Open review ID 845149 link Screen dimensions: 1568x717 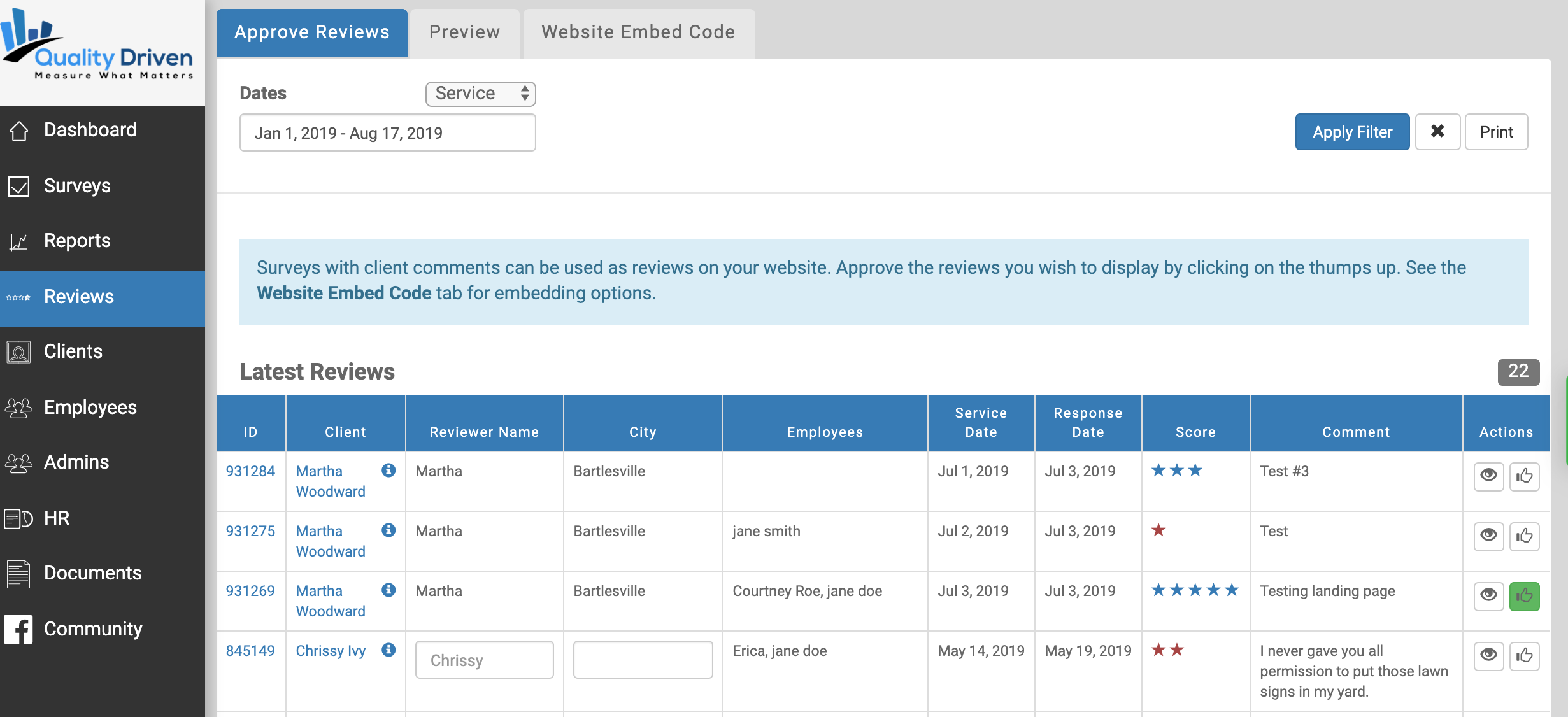tap(250, 651)
